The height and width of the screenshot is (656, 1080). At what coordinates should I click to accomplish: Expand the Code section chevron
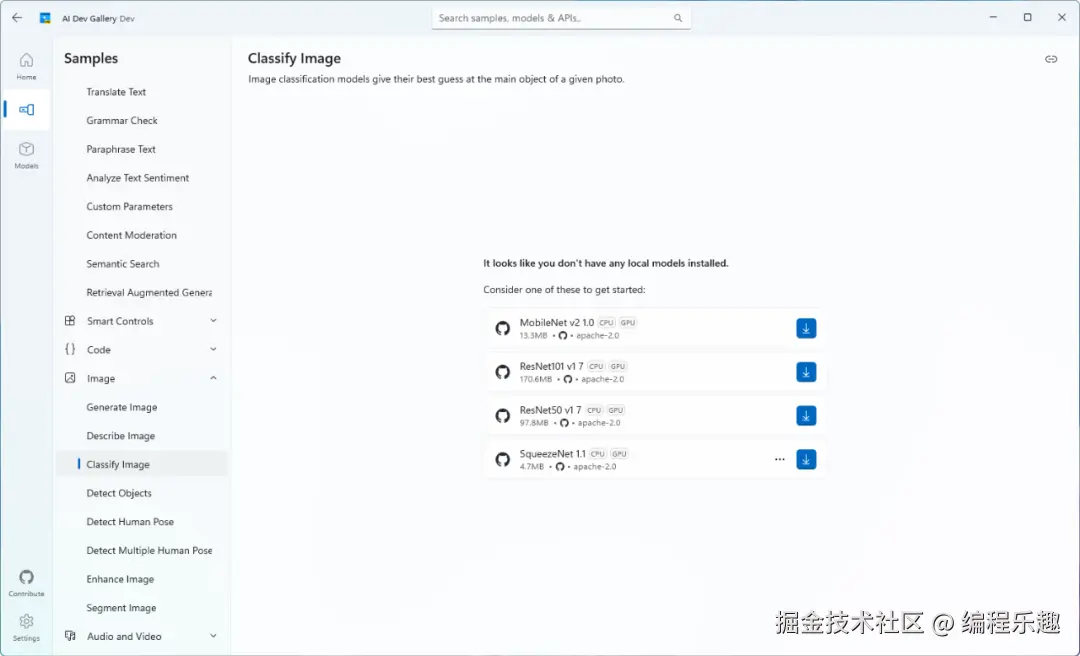click(214, 349)
